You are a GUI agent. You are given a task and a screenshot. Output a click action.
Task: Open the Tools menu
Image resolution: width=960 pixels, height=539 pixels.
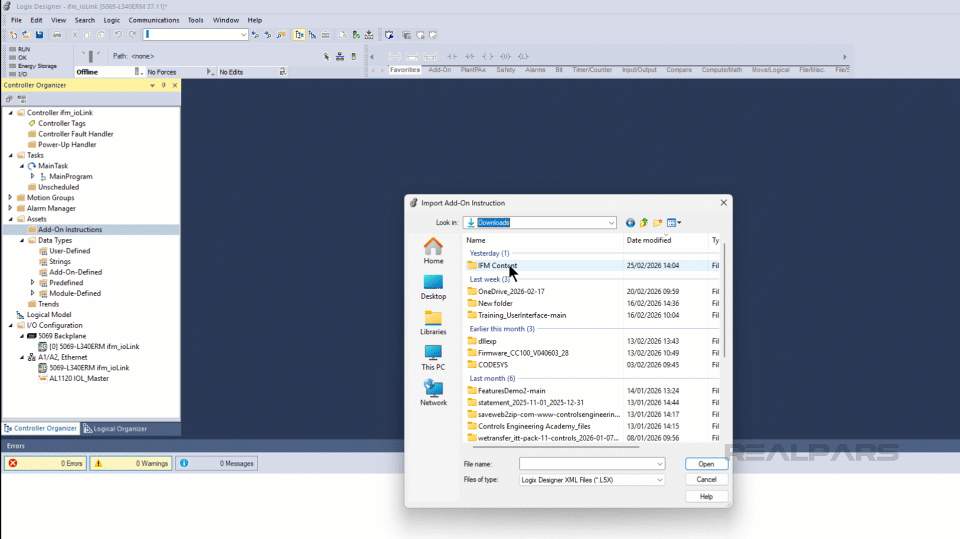195,20
